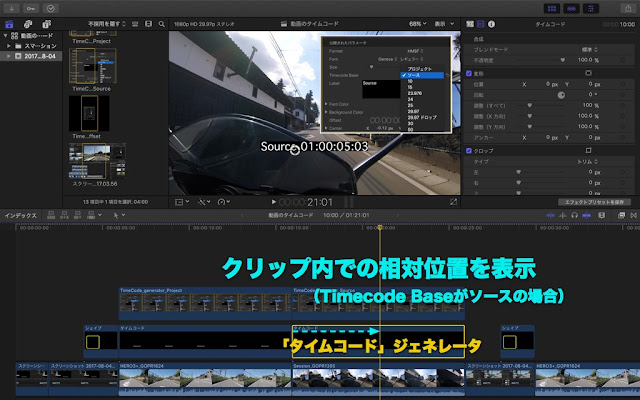Open the 68% viewer zoom dropdown

pyautogui.click(x=418, y=24)
